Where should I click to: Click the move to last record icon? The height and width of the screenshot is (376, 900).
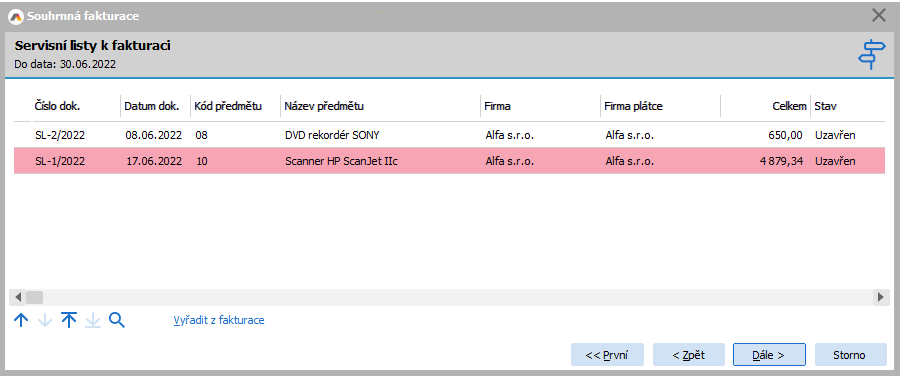(x=92, y=320)
